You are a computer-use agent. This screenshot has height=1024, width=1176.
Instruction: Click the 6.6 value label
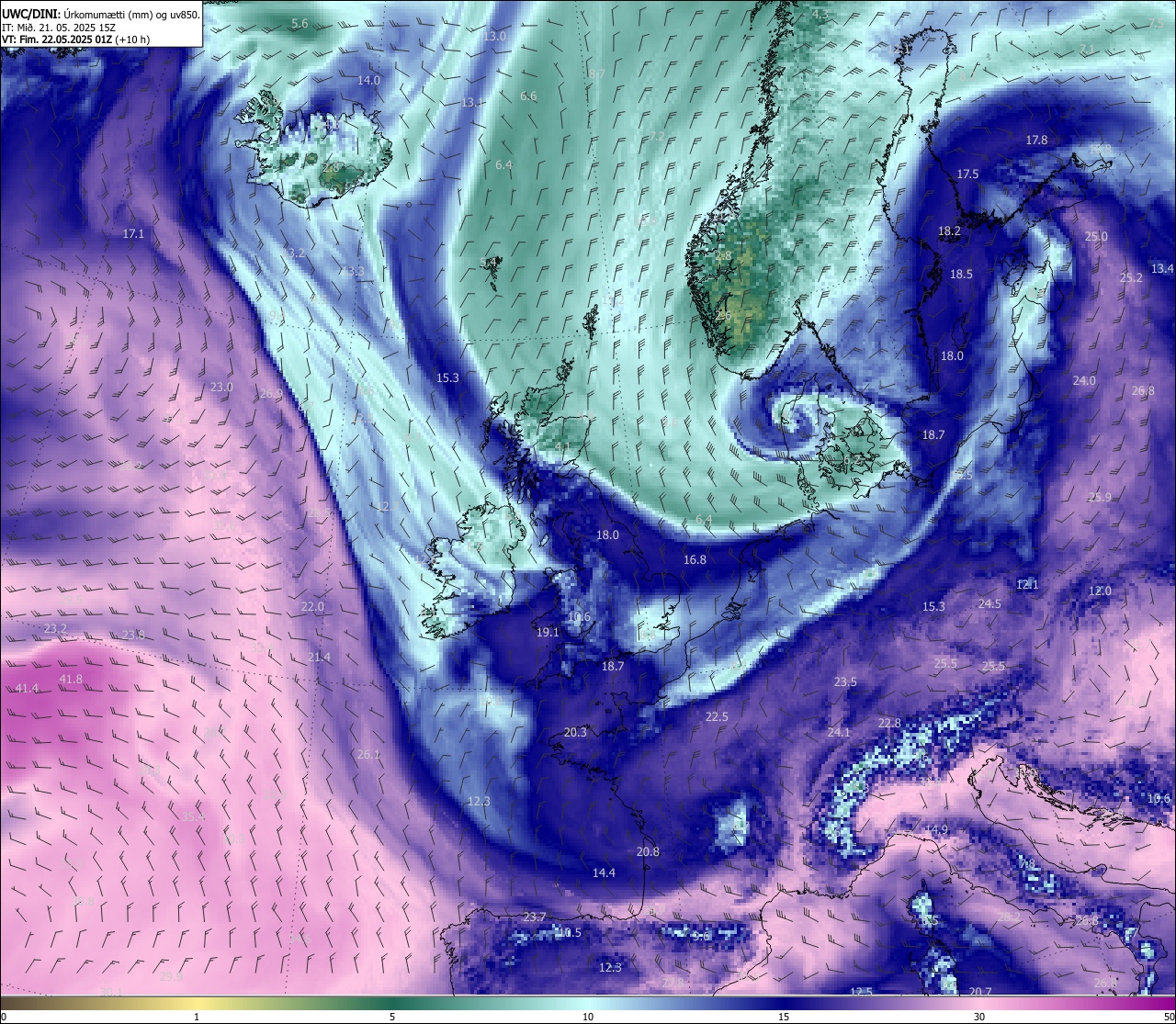[x=528, y=96]
